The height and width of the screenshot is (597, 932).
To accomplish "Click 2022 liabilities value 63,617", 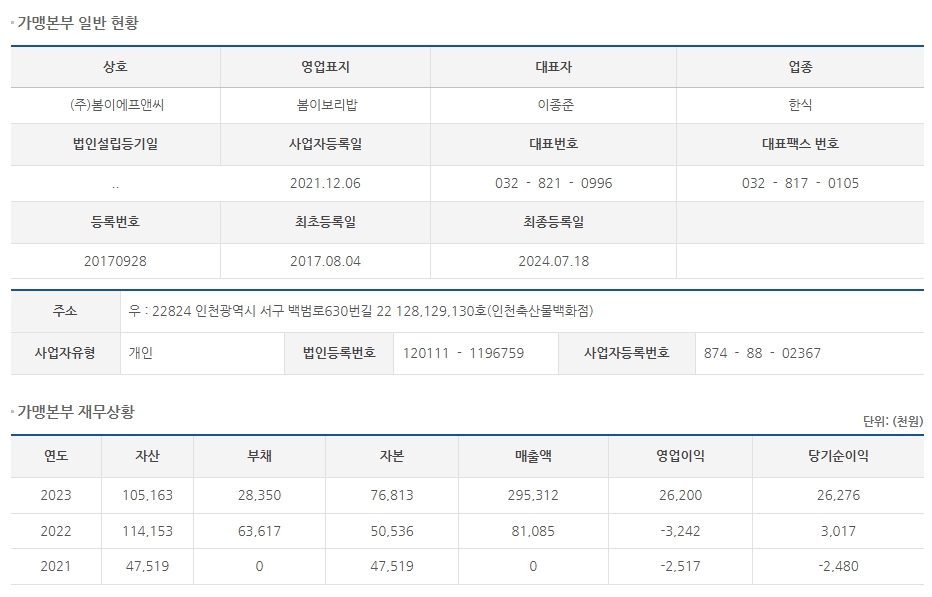I will click(259, 531).
